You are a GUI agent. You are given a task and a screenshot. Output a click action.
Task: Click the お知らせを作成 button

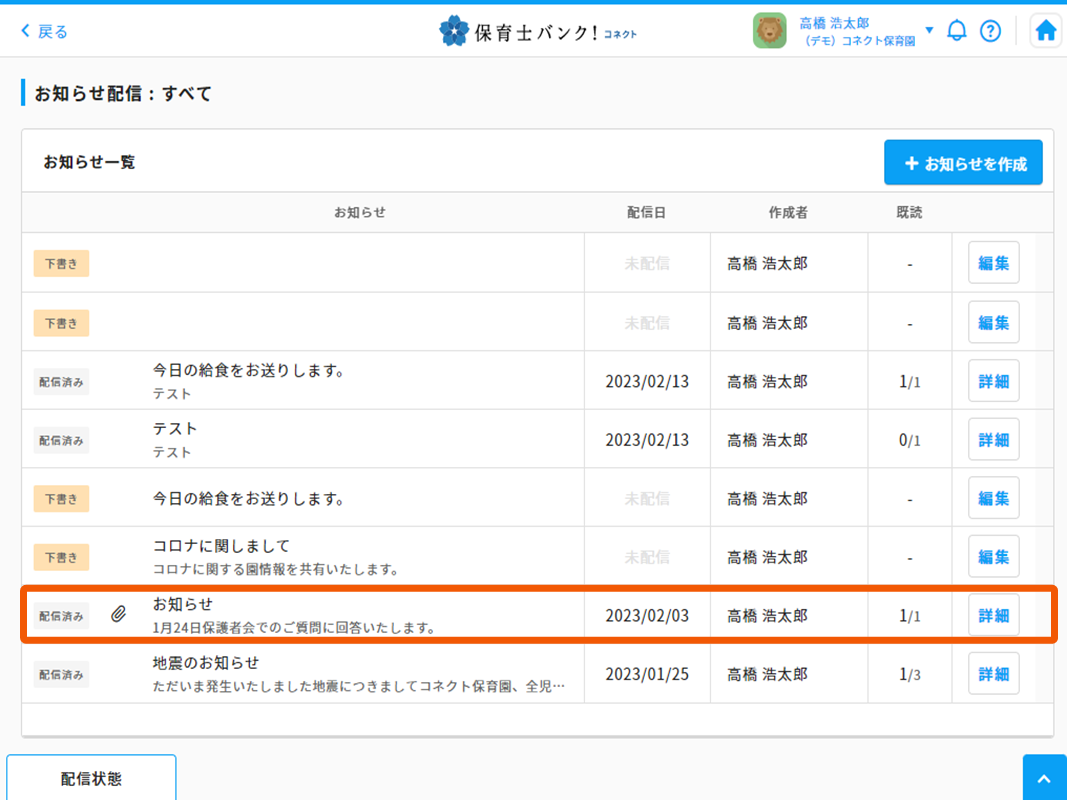(962, 163)
